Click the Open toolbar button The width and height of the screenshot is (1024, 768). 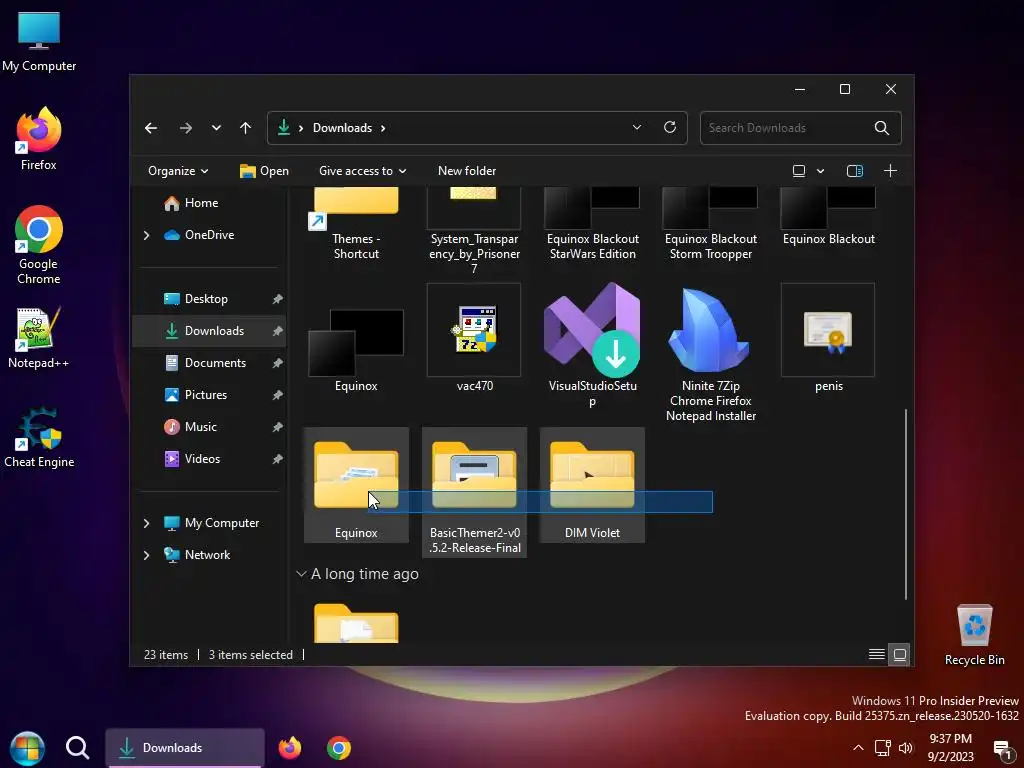coord(264,171)
